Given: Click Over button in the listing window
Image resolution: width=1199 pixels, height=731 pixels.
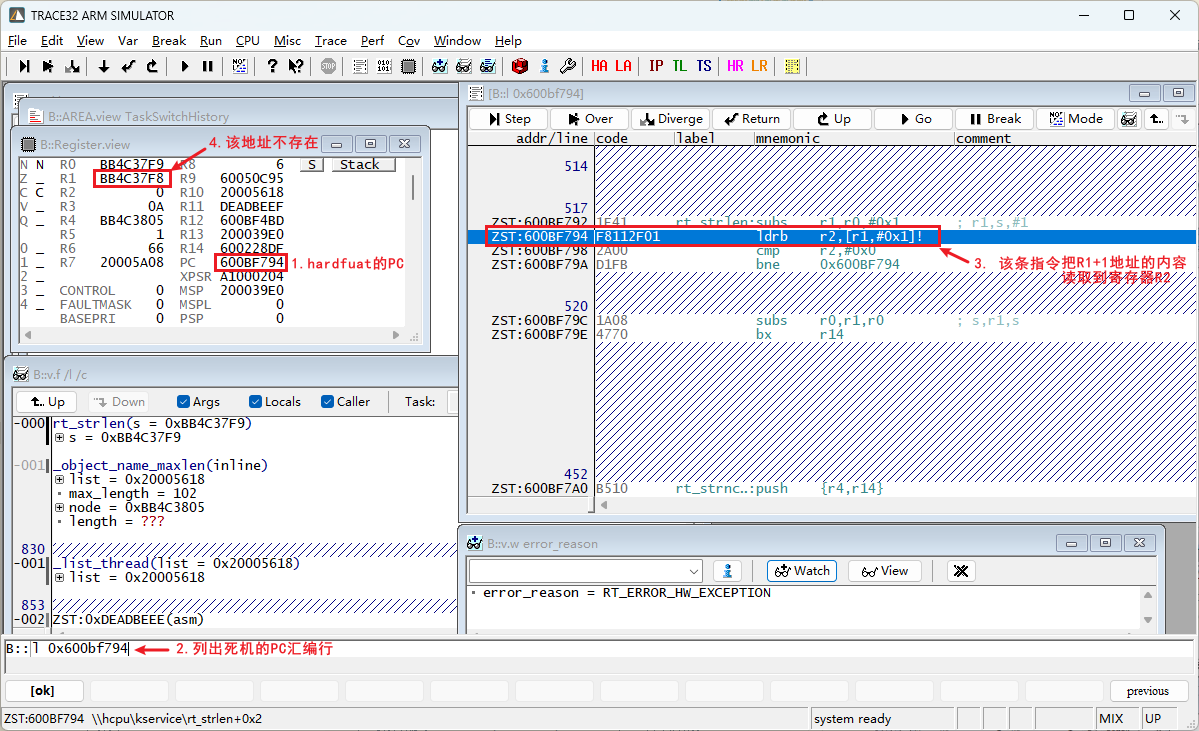Looking at the screenshot, I should click(x=590, y=119).
